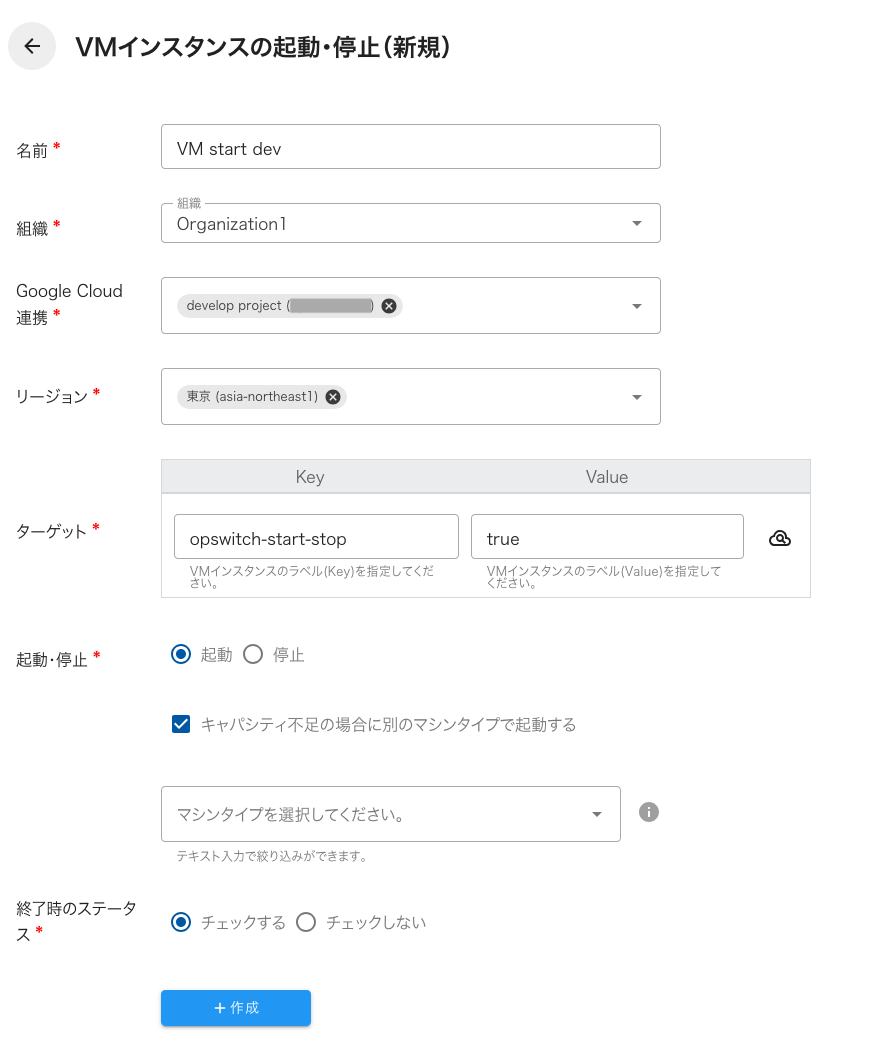Viewport: 876px width, 1042px height.
Task: Click the Key field with opswitch-start-stop
Action: coord(316,536)
